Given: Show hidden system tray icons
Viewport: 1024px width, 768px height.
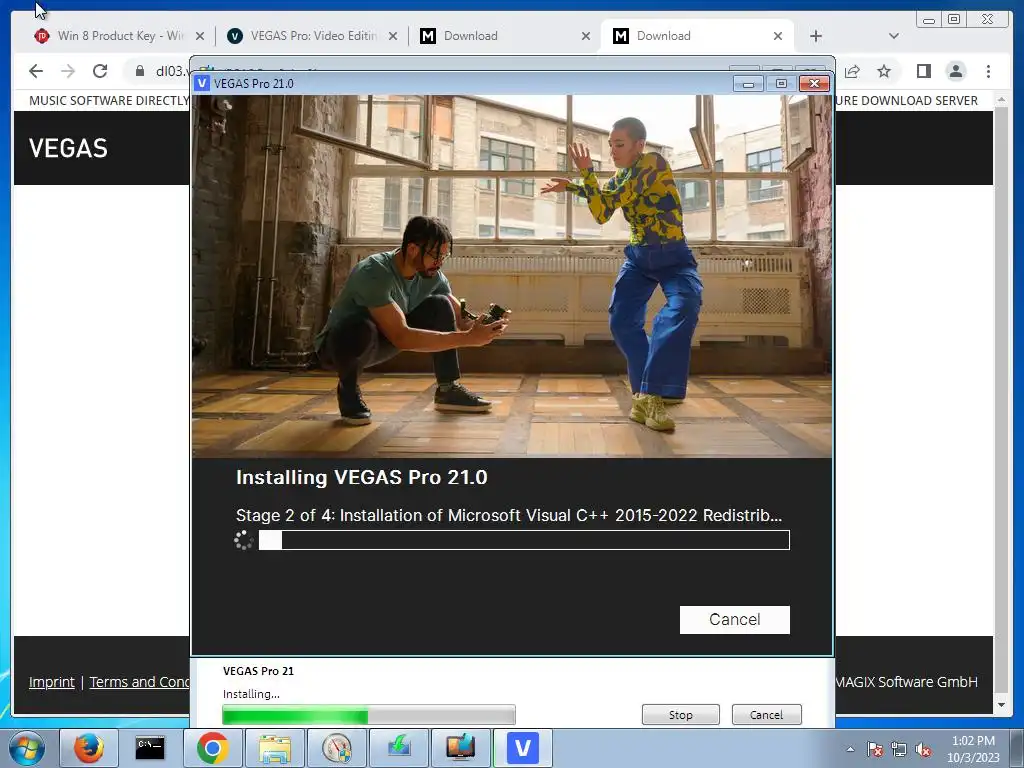Looking at the screenshot, I should [x=850, y=749].
